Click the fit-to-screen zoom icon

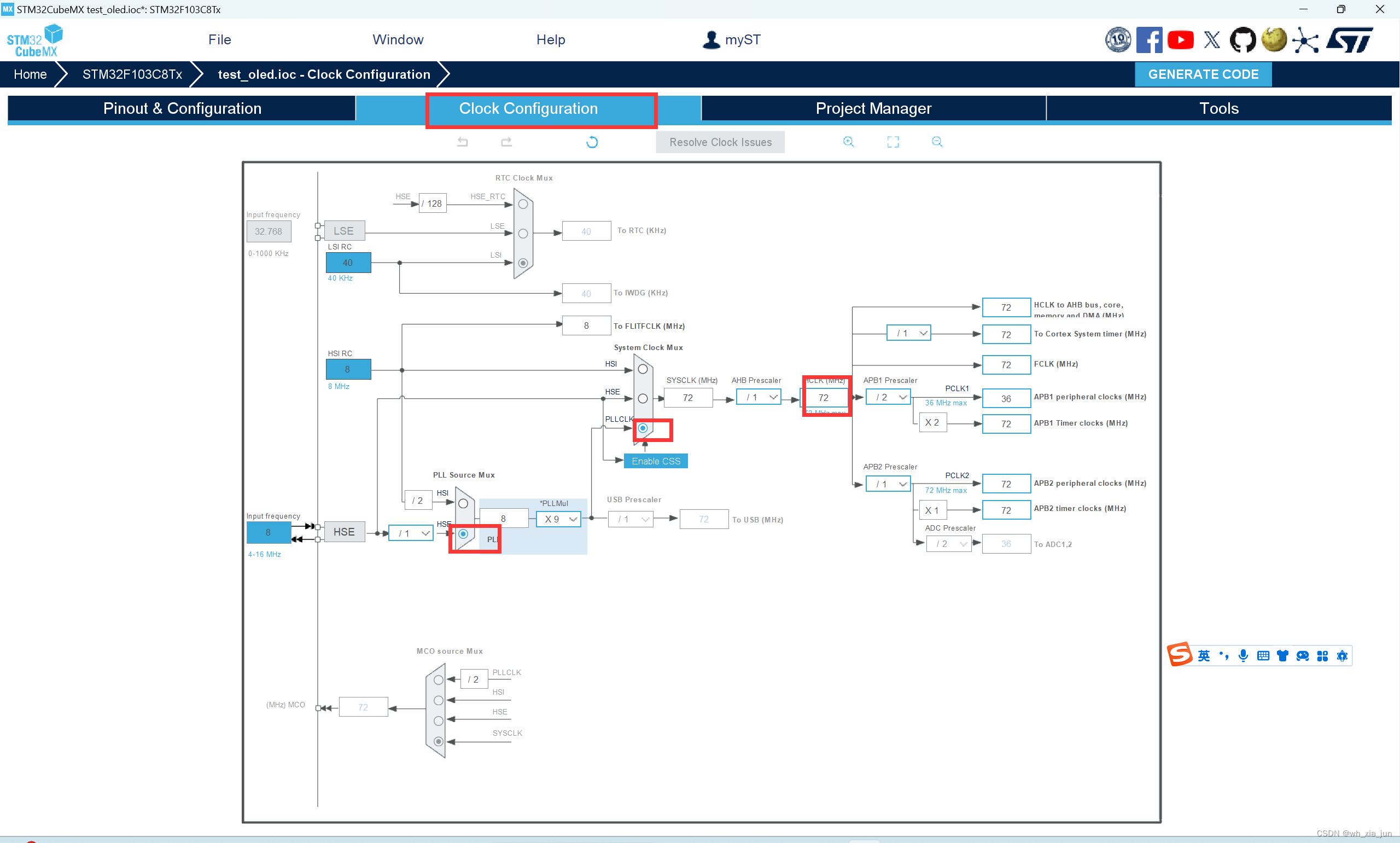tap(892, 142)
